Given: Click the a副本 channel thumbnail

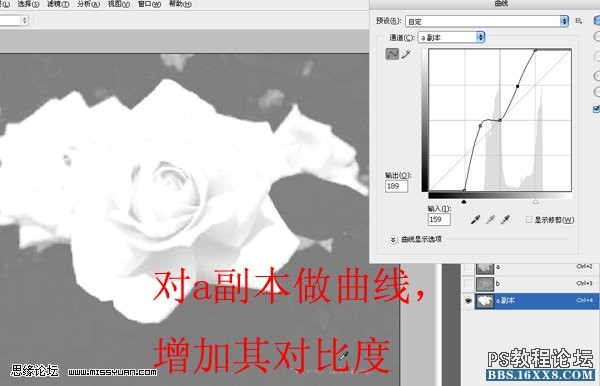Looking at the screenshot, I should (484, 301).
